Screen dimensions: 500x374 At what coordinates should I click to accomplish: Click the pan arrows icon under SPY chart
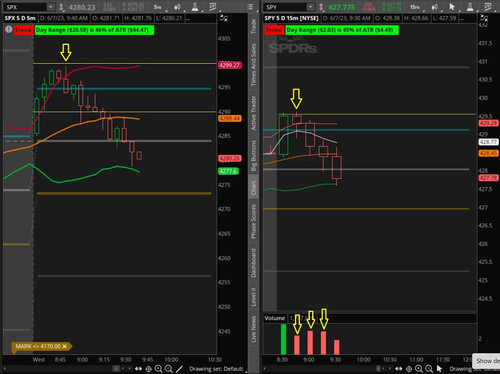coord(399,369)
